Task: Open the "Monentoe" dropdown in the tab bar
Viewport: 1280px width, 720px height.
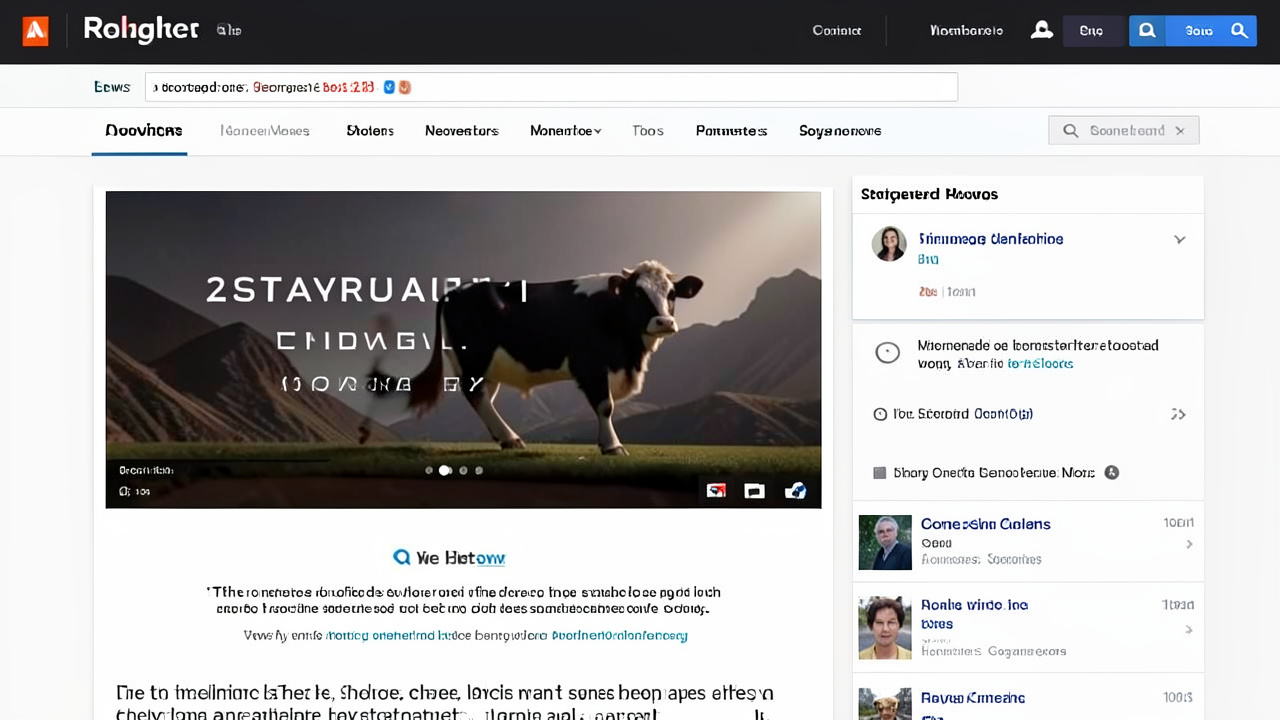Action: point(566,131)
